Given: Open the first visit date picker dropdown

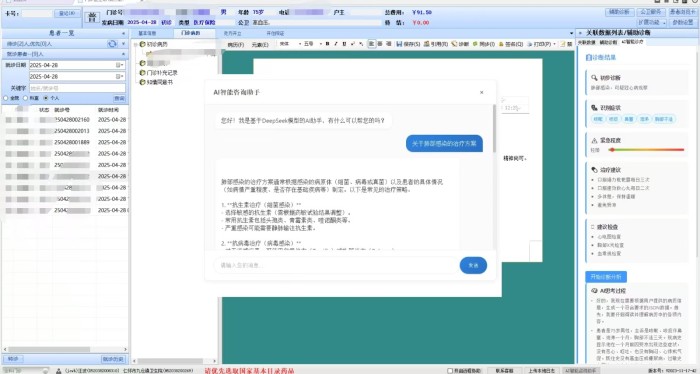Looking at the screenshot, I should tap(120, 65).
